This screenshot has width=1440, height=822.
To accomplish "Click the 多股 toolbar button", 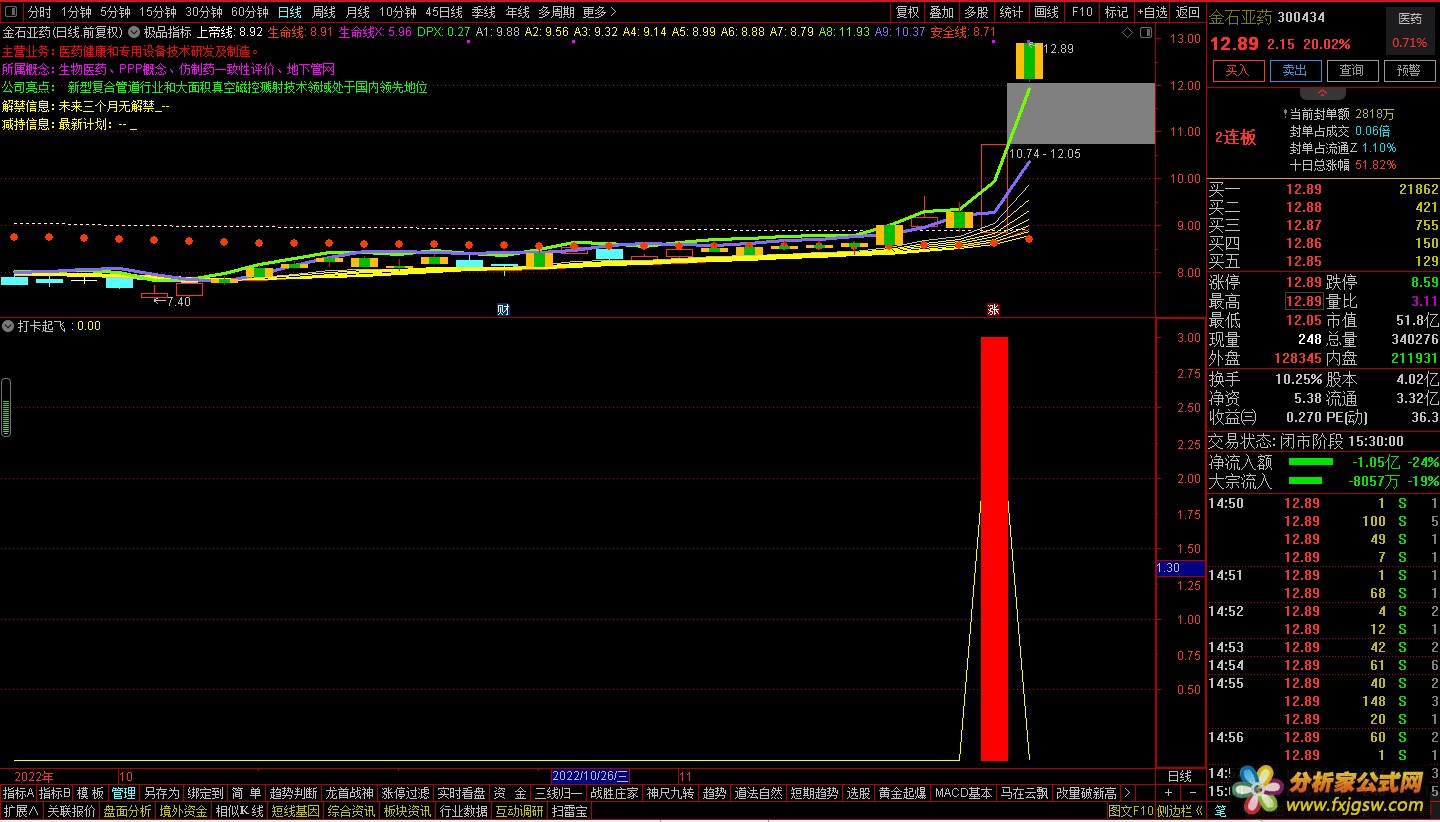I will point(976,12).
